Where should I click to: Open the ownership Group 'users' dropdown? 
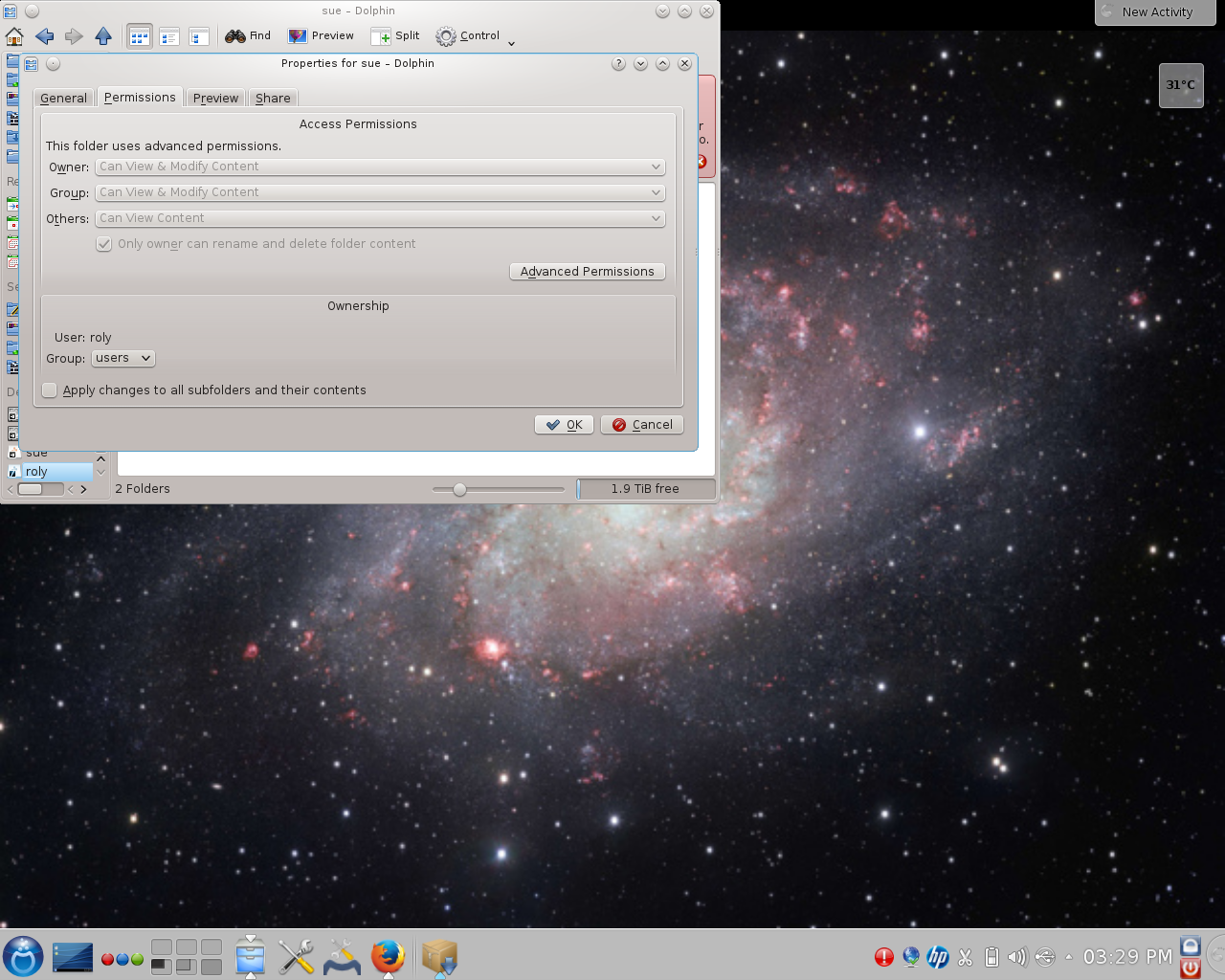click(x=122, y=358)
